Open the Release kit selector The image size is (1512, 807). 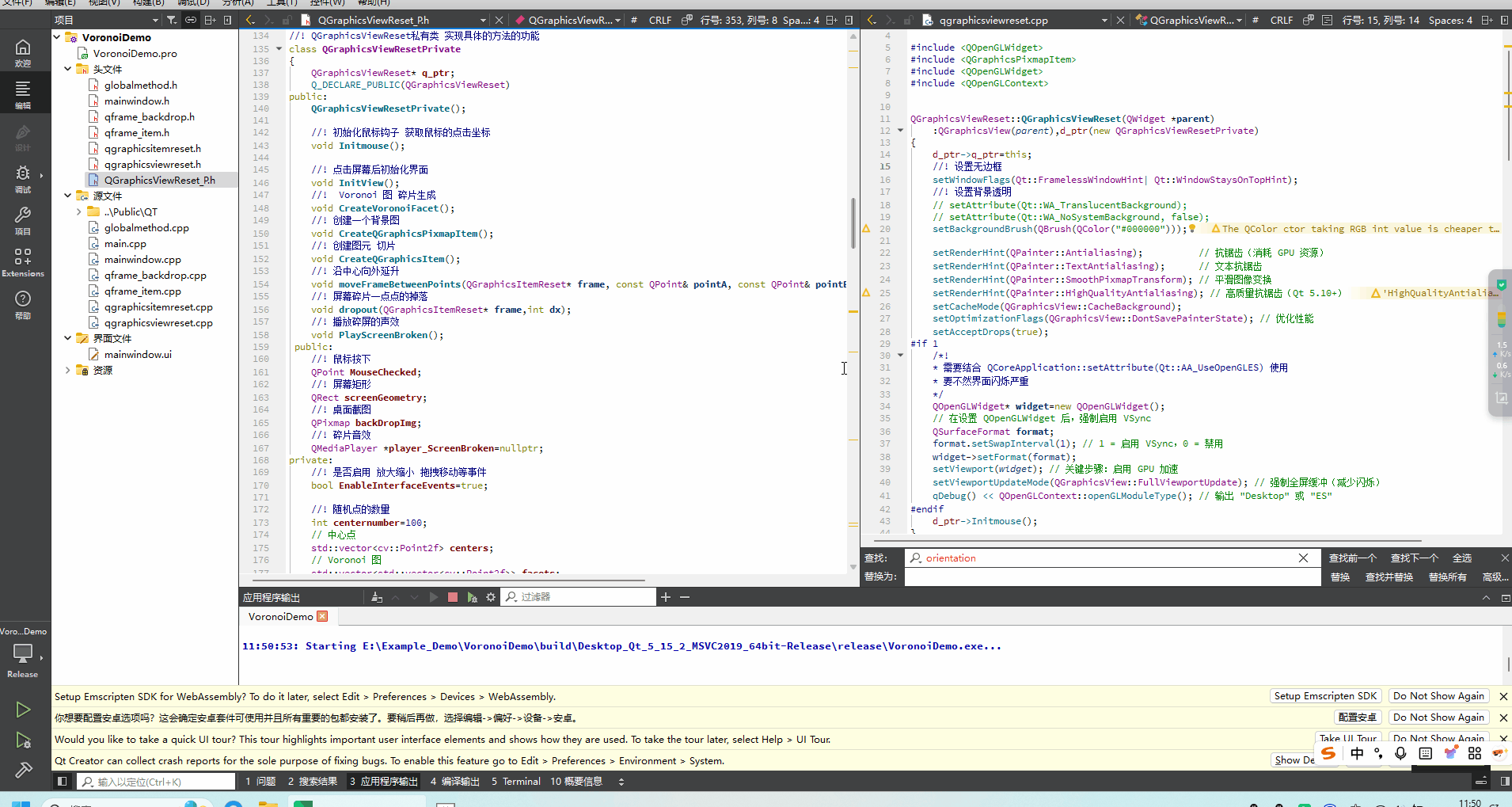(x=23, y=660)
